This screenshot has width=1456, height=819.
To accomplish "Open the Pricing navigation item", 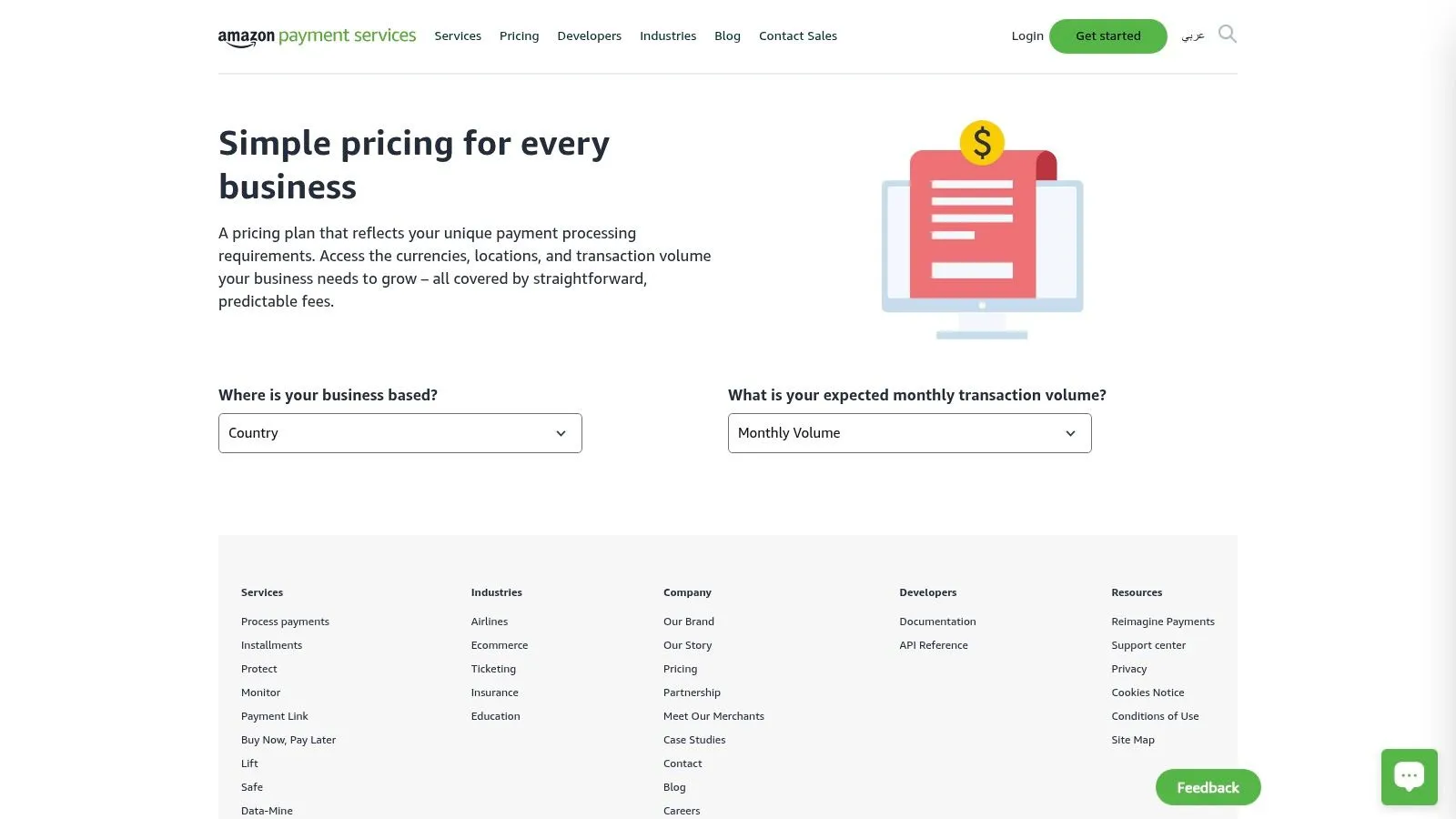I will (x=519, y=35).
